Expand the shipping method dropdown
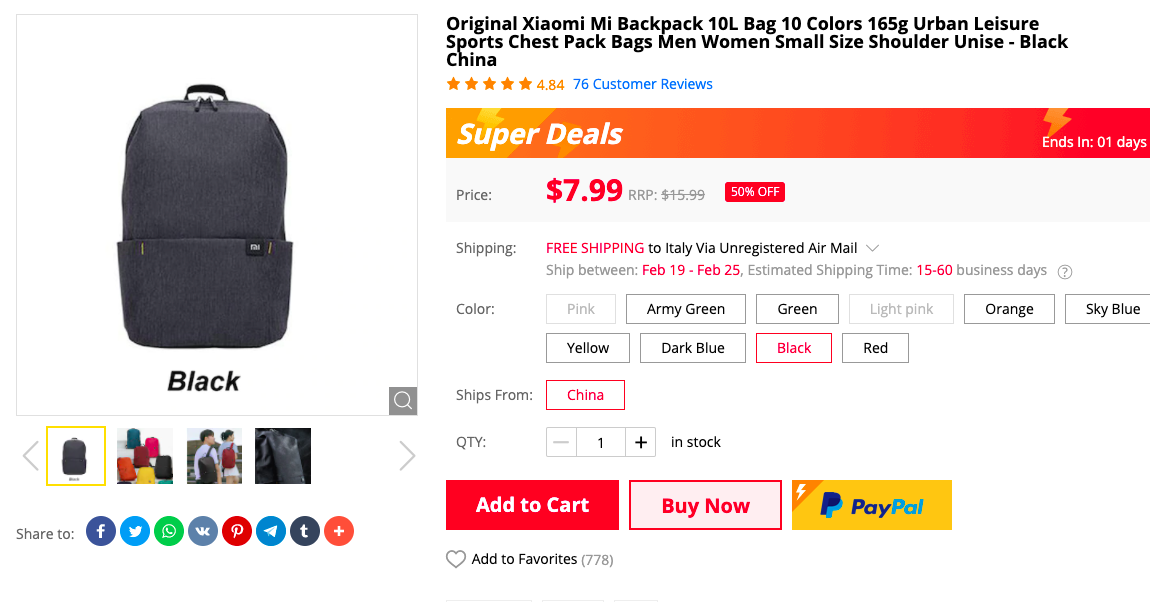The width and height of the screenshot is (1150, 602). point(870,247)
